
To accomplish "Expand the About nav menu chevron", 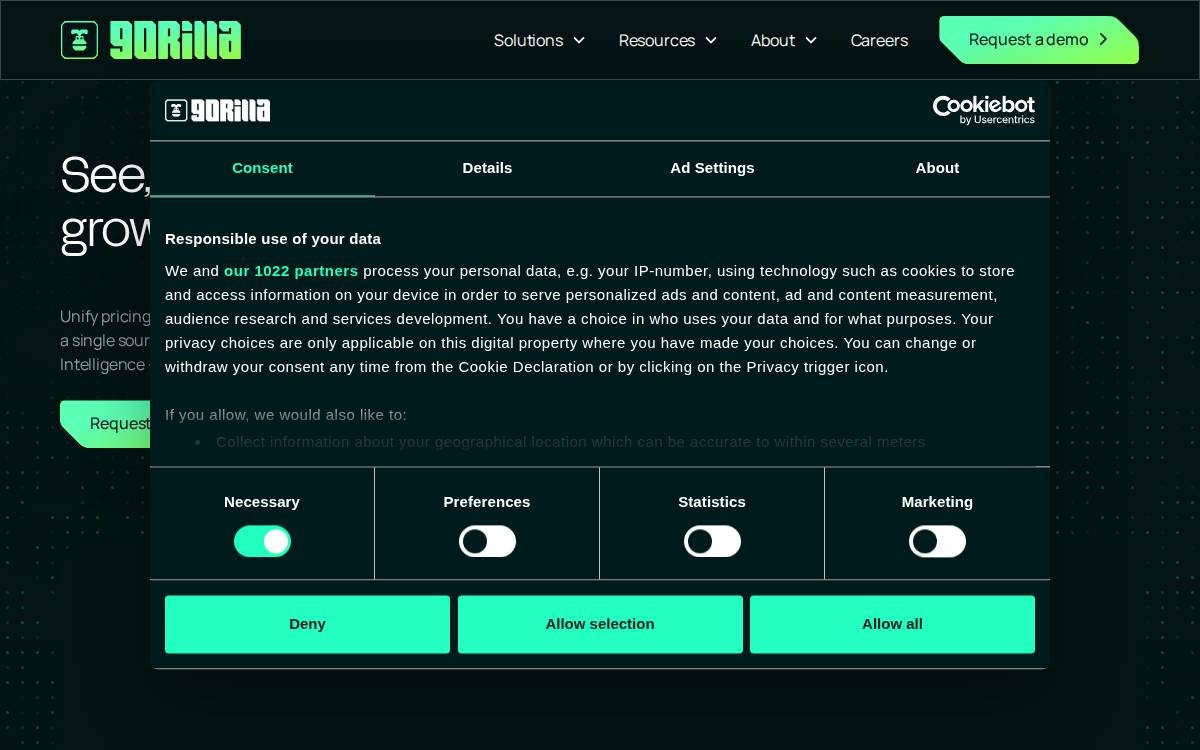I will [x=811, y=40].
